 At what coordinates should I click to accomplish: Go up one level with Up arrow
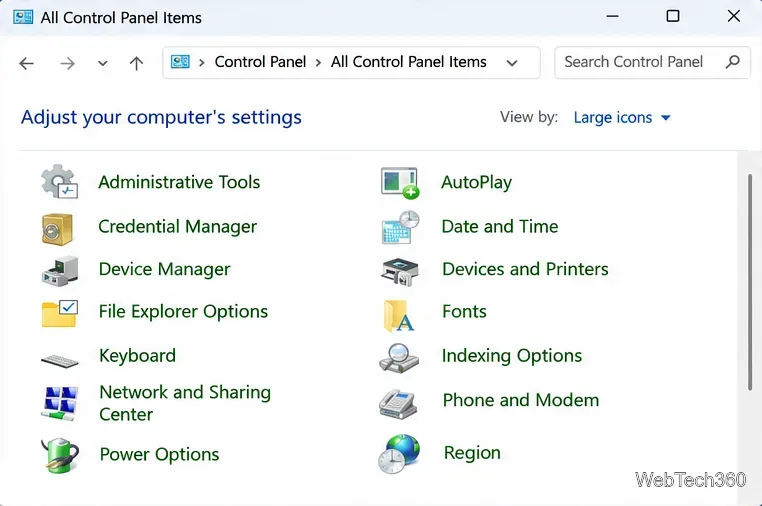[x=137, y=63]
